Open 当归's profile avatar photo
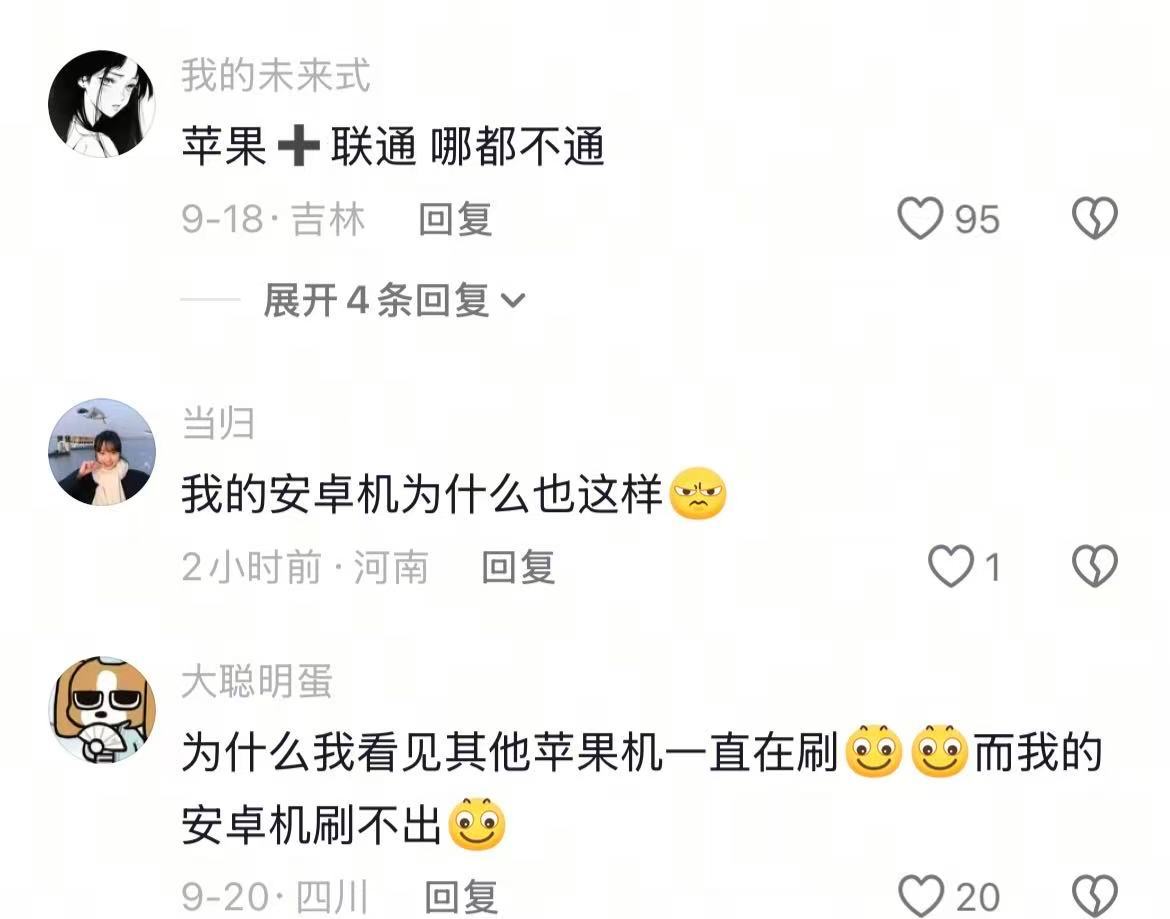Viewport: 1170px width, 919px height. 102,452
